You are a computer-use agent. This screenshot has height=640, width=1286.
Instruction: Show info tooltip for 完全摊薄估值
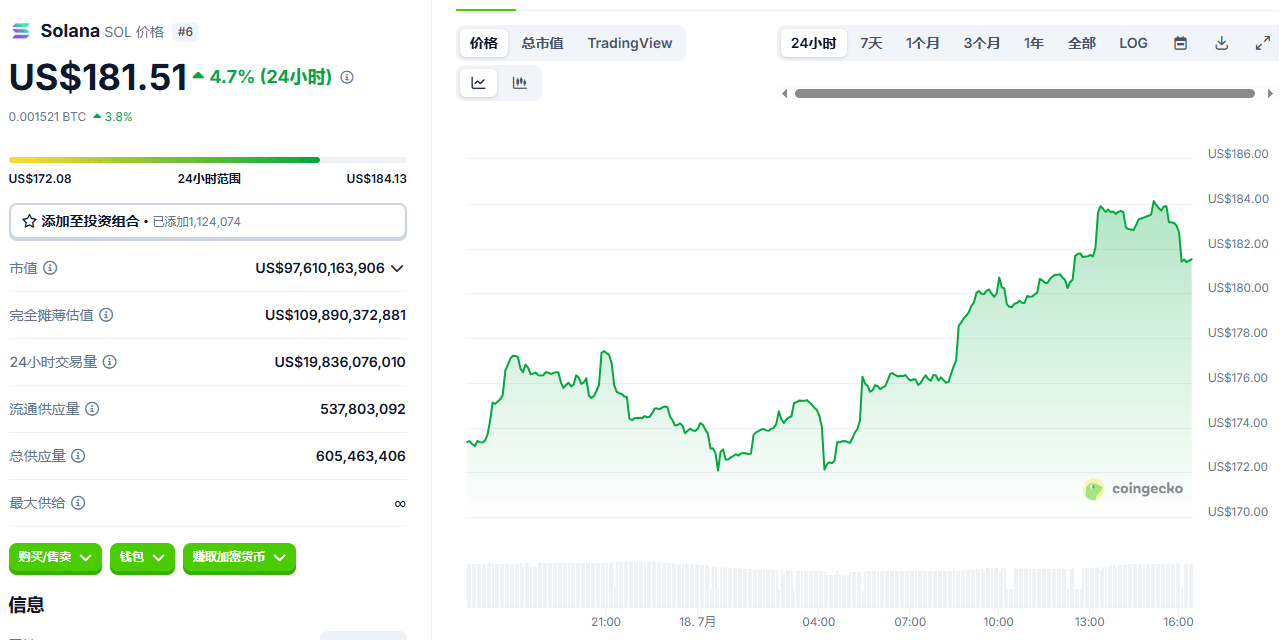pos(106,315)
